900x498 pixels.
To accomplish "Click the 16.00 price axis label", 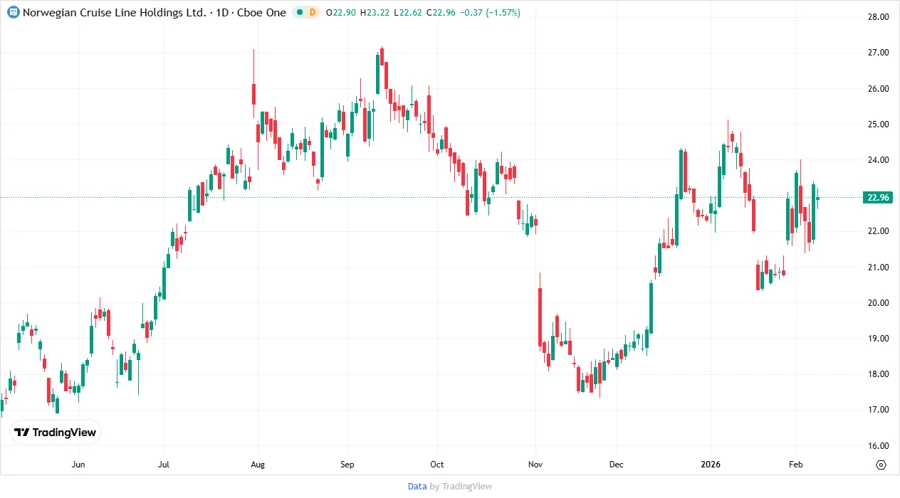I will point(878,446).
